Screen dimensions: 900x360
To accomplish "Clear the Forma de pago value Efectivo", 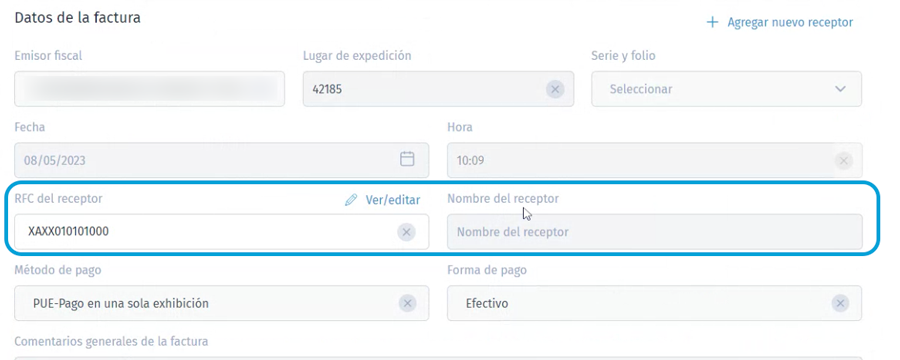I will pos(840,303).
